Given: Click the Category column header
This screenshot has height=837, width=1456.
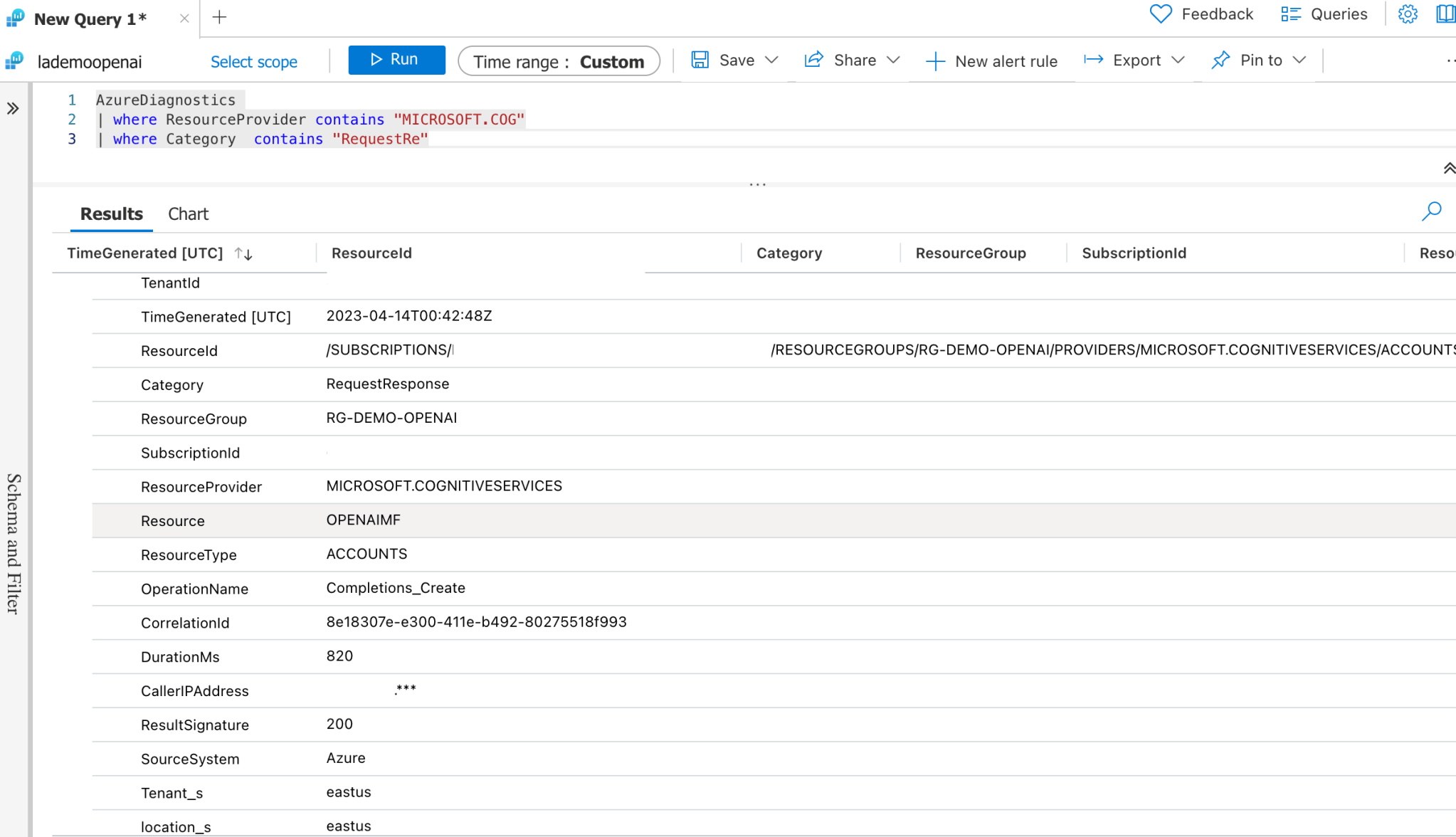Looking at the screenshot, I should tap(789, 253).
